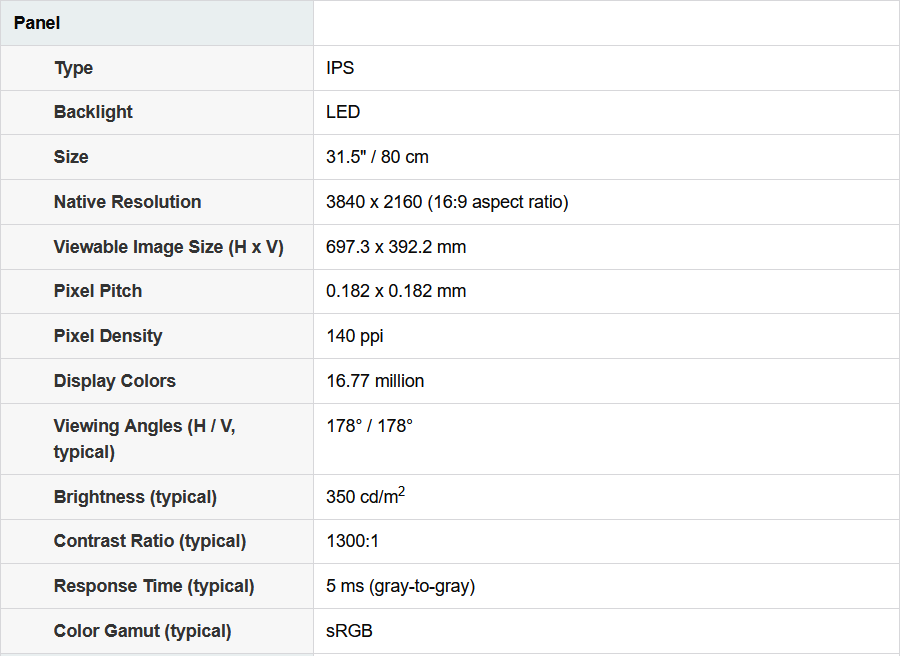Screen dimensions: 901x656
Task: Select the Contrast Ratio label
Action: pyautogui.click(x=150, y=541)
